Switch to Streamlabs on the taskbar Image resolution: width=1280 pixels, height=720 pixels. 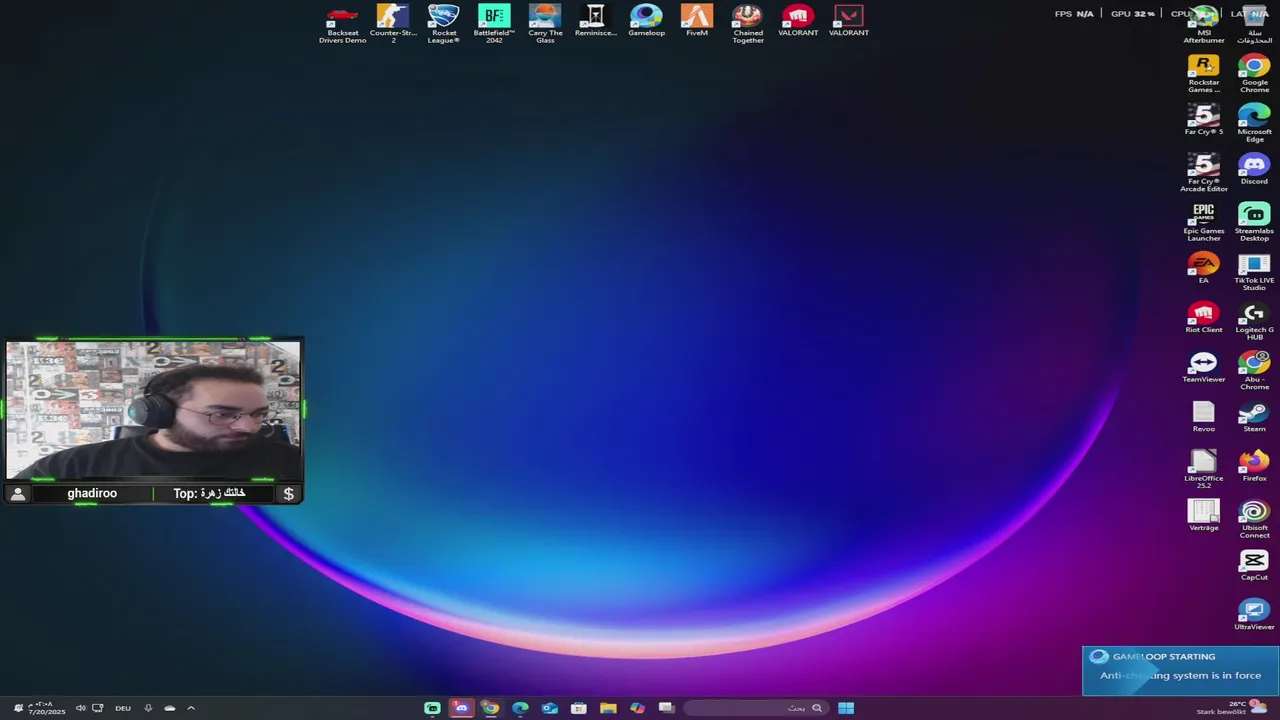432,708
